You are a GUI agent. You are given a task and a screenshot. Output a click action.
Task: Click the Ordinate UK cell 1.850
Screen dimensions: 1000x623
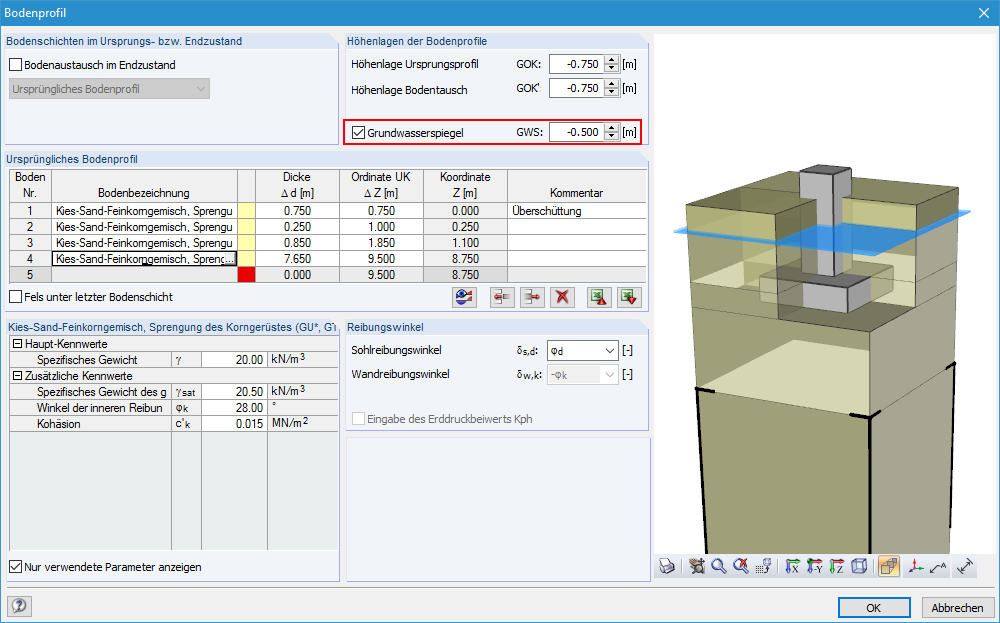[381, 243]
